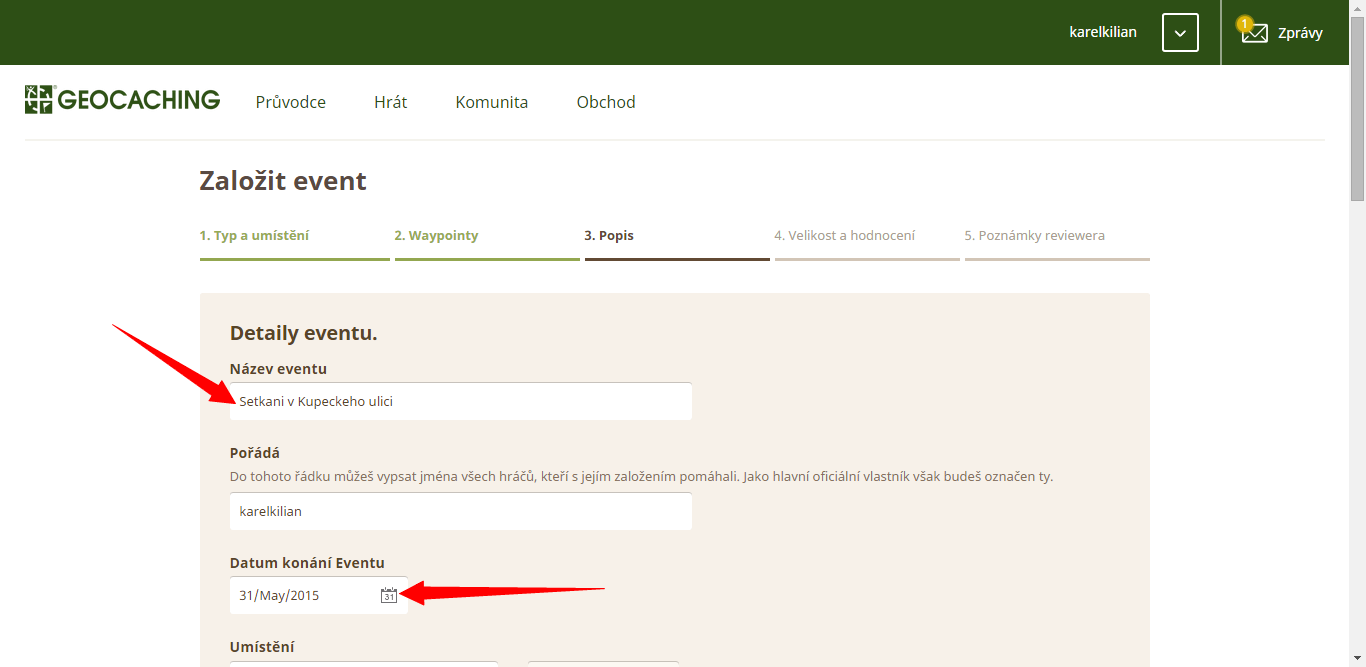Open the Průvodce menu
The width and height of the screenshot is (1366, 667).
click(x=290, y=102)
